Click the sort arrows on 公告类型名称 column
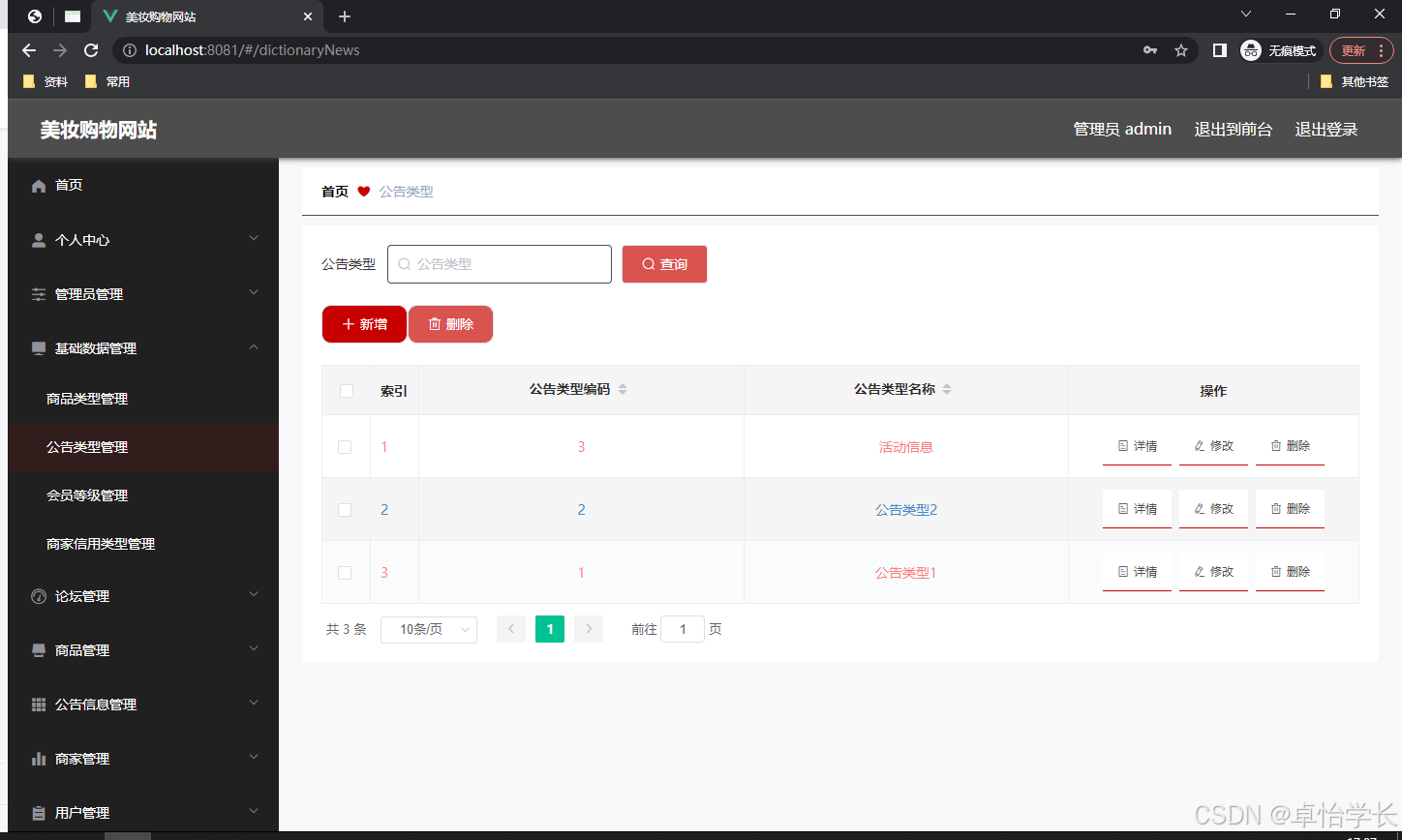The height and width of the screenshot is (840, 1402). click(x=947, y=389)
